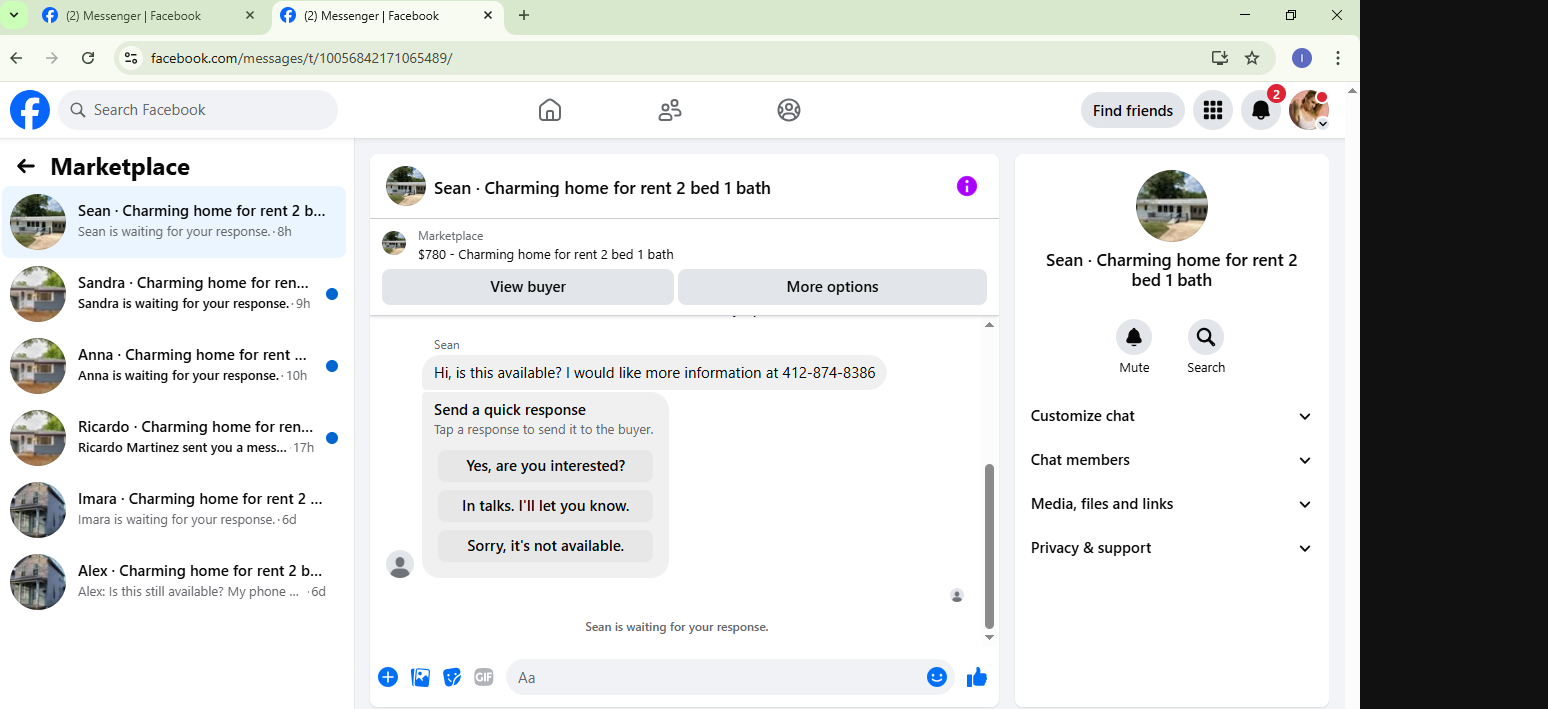The width and height of the screenshot is (1548, 709).
Task: Click the sender avatar beside the quick responses
Action: 400,564
